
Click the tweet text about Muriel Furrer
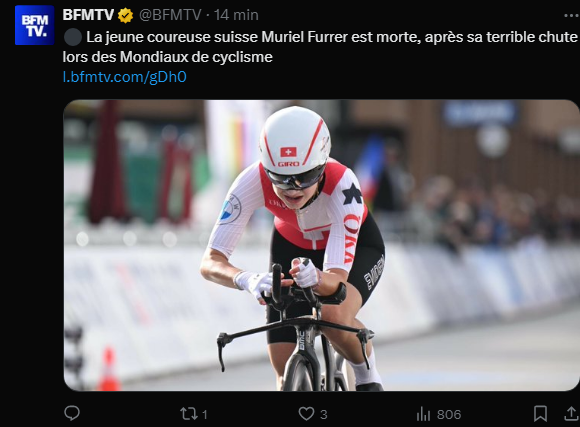click(320, 47)
